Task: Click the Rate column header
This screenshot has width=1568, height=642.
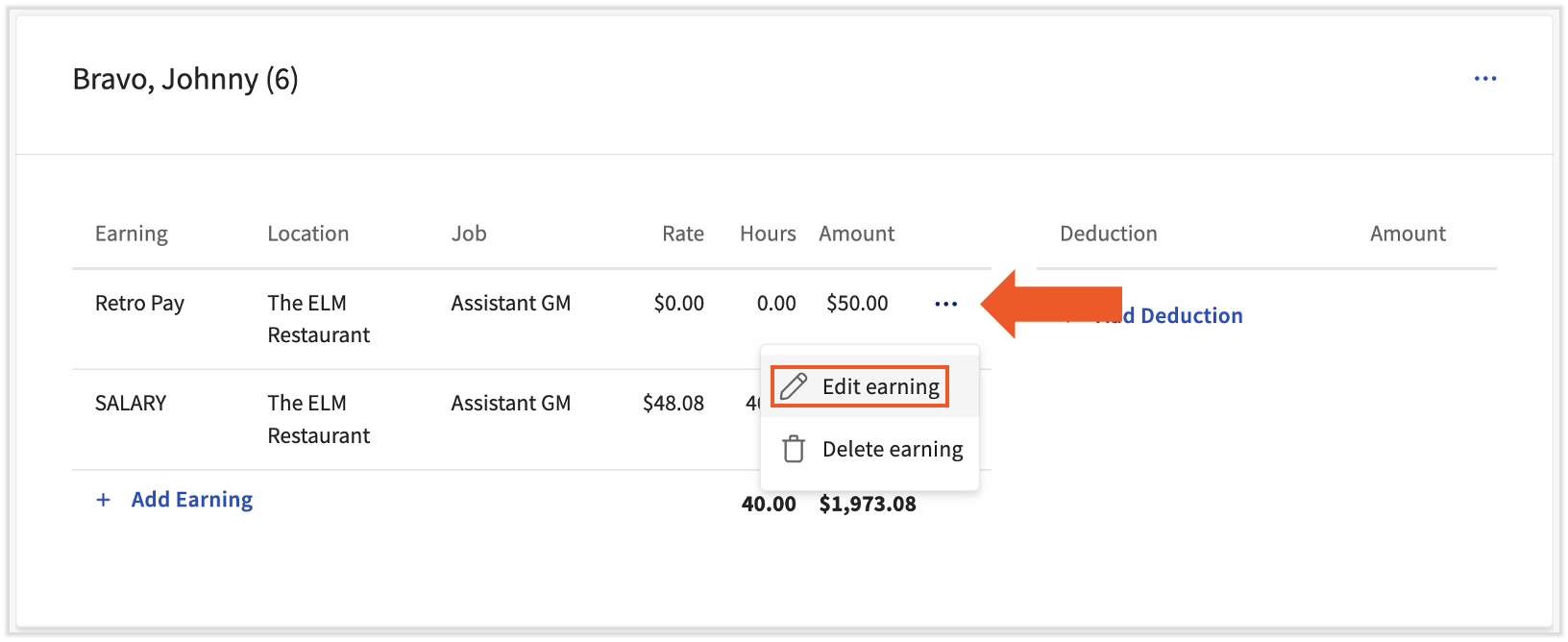Action: 682,234
